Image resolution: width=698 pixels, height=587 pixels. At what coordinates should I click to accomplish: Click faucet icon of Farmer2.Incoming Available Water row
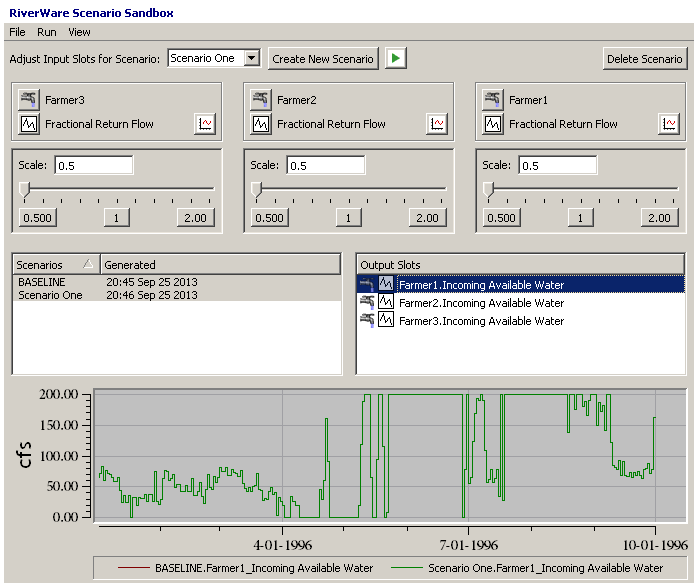coord(367,302)
